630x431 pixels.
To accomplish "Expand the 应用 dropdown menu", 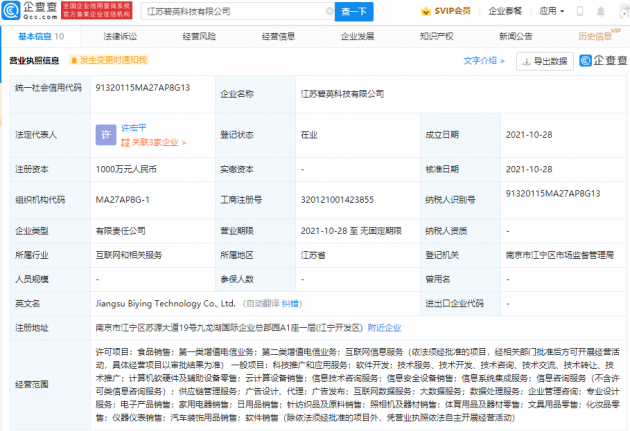I will click(551, 11).
